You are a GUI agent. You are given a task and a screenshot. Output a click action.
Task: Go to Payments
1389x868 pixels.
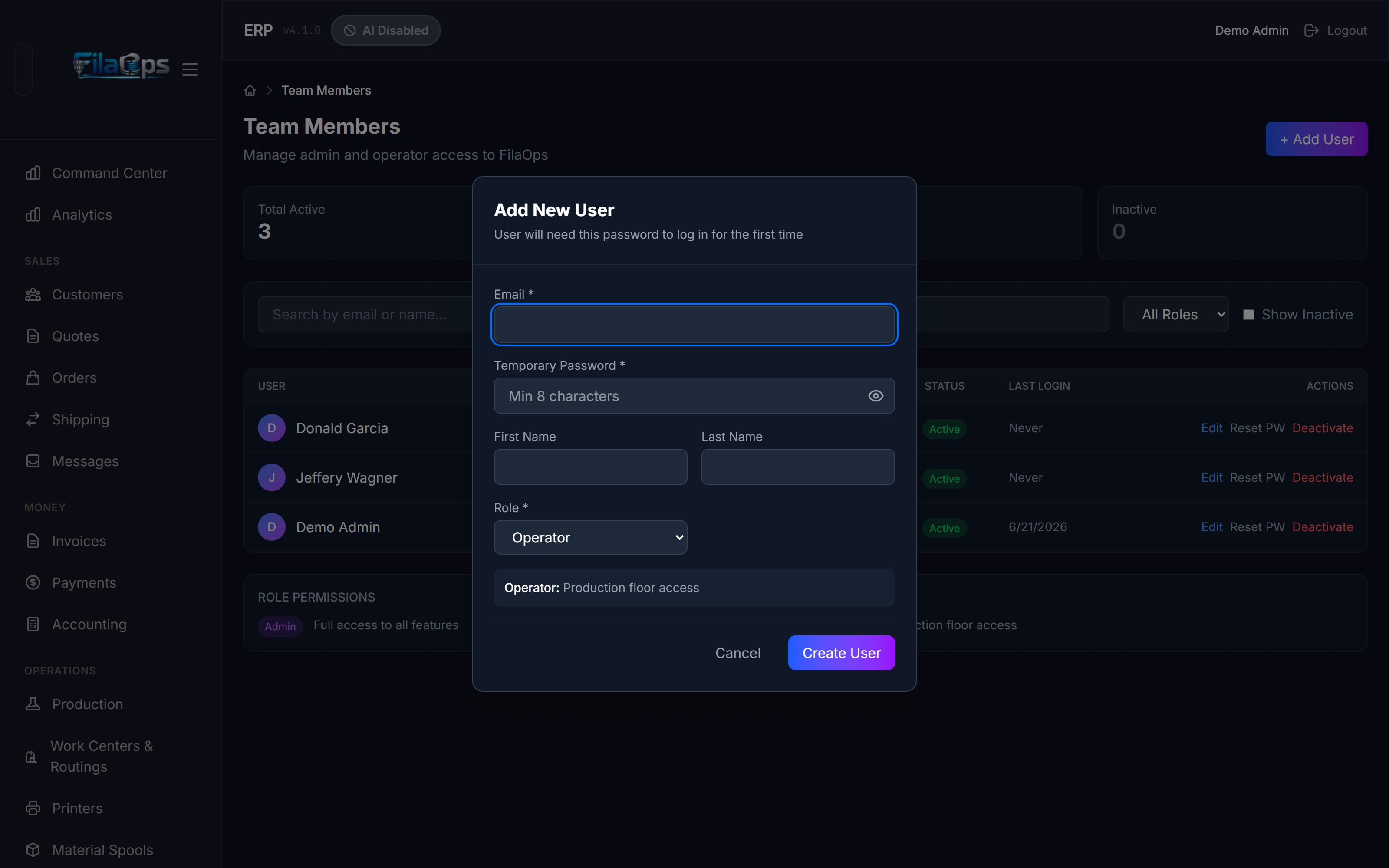pos(84,583)
